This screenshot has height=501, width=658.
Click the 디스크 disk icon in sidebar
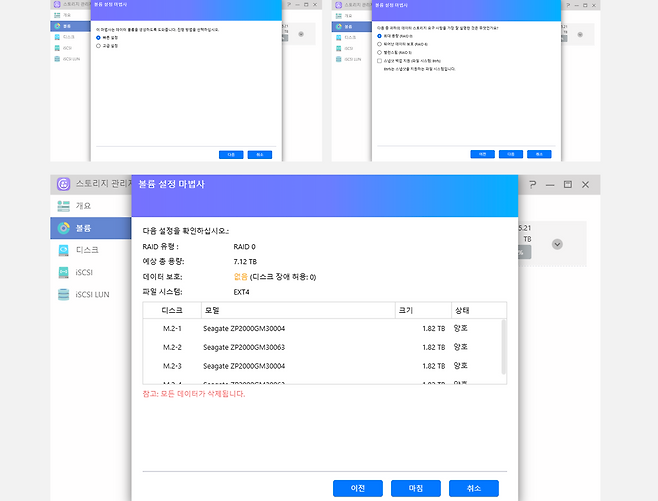(x=63, y=250)
